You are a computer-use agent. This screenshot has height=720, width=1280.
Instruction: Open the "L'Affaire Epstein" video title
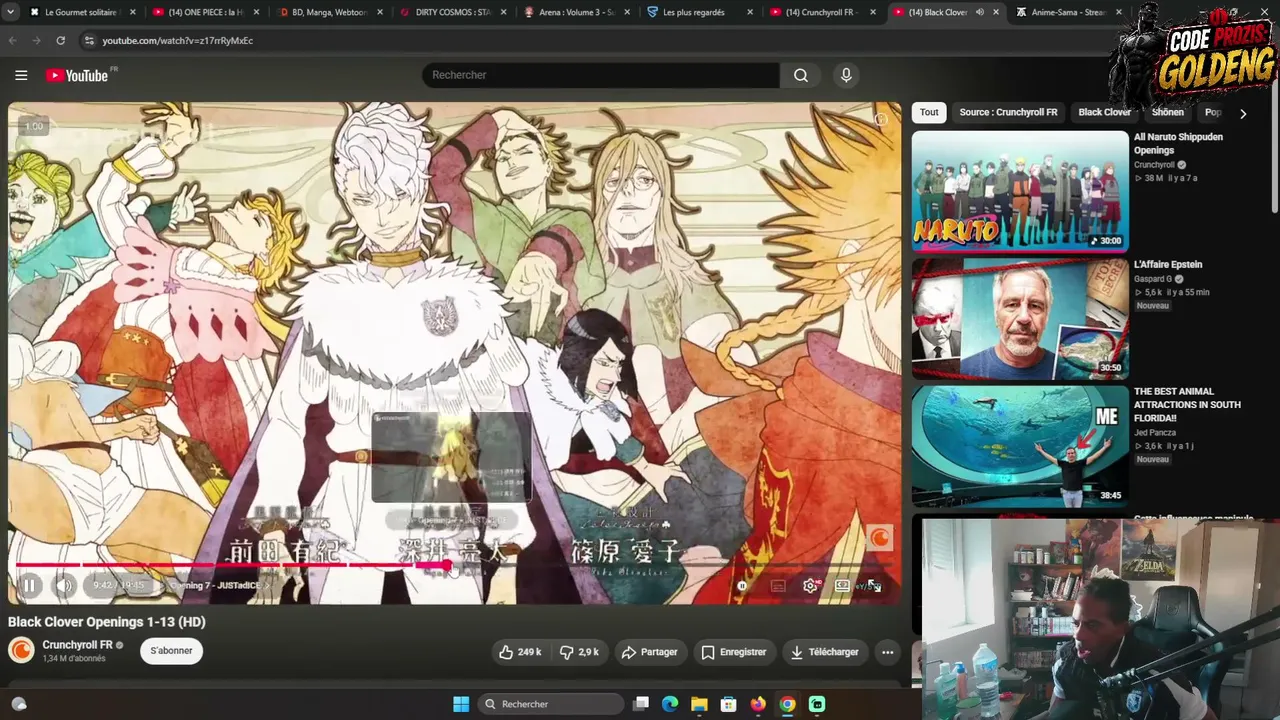1168,264
